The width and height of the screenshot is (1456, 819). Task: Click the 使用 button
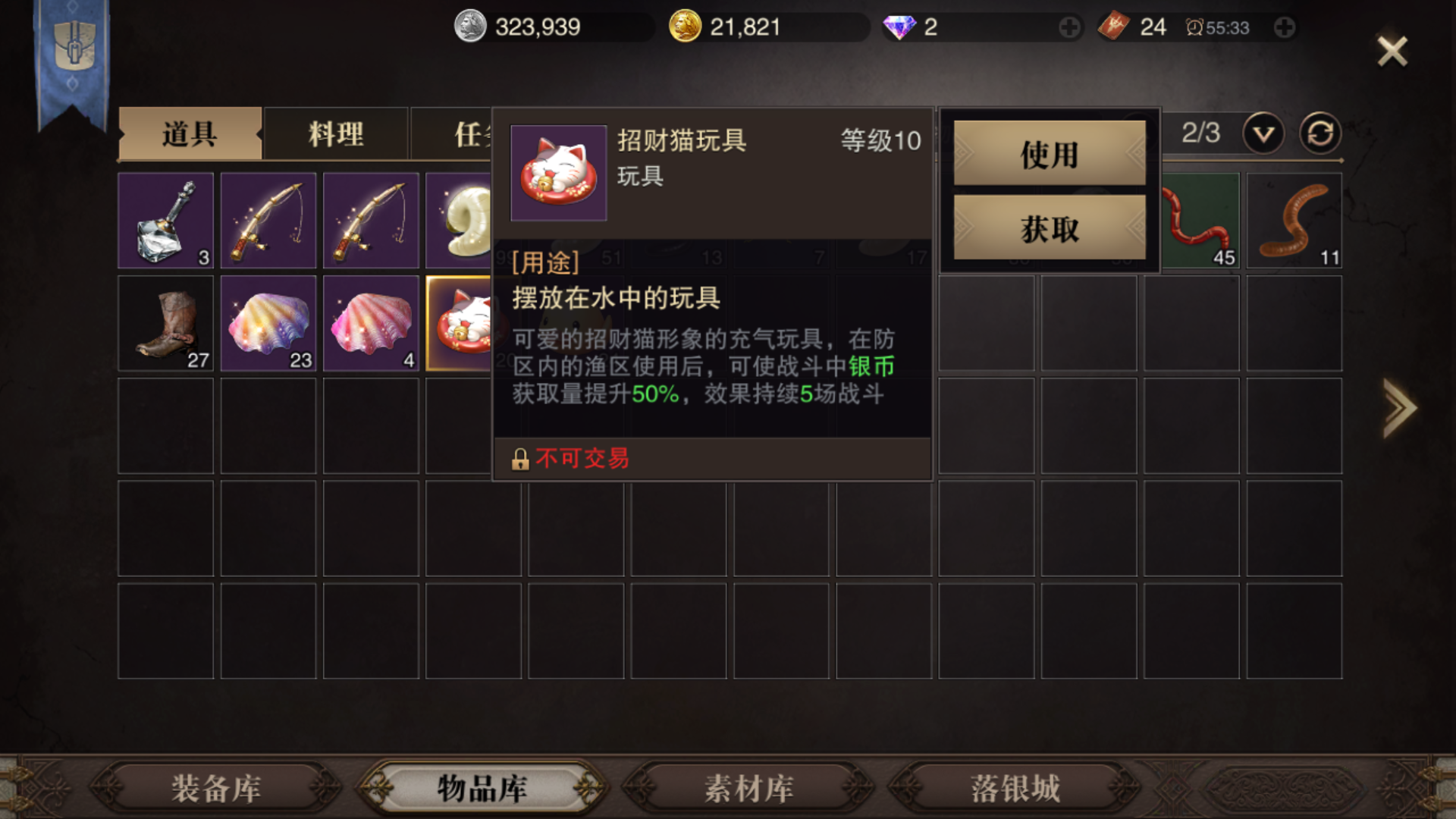click(1050, 154)
